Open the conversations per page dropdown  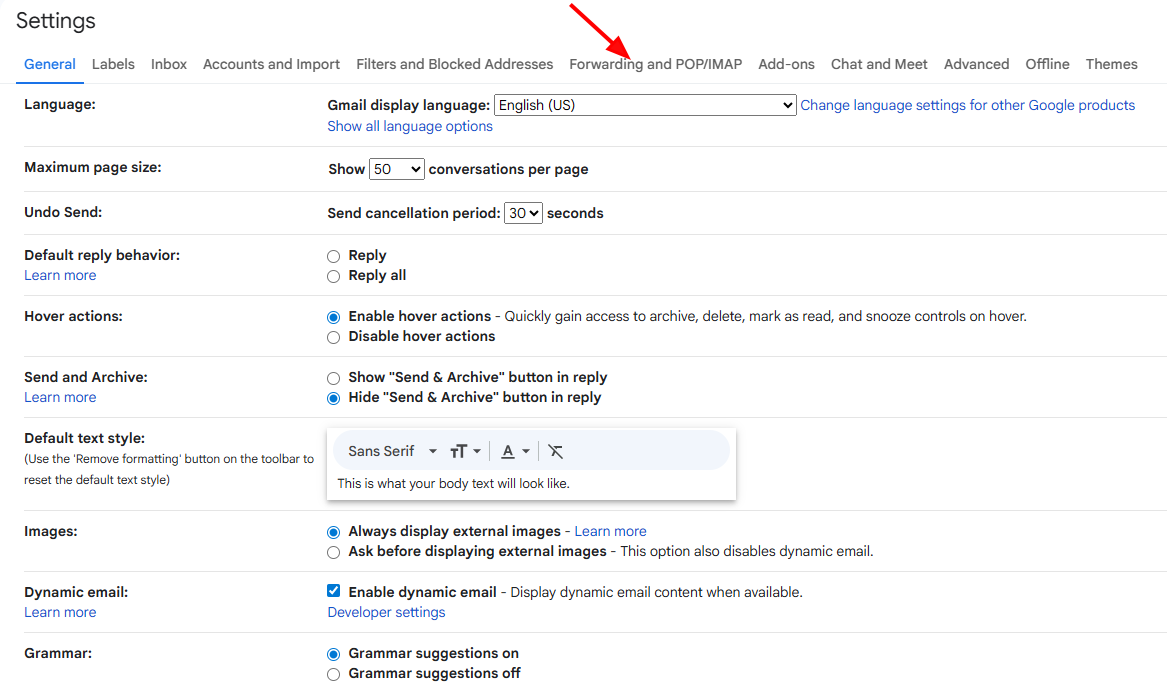coord(397,169)
